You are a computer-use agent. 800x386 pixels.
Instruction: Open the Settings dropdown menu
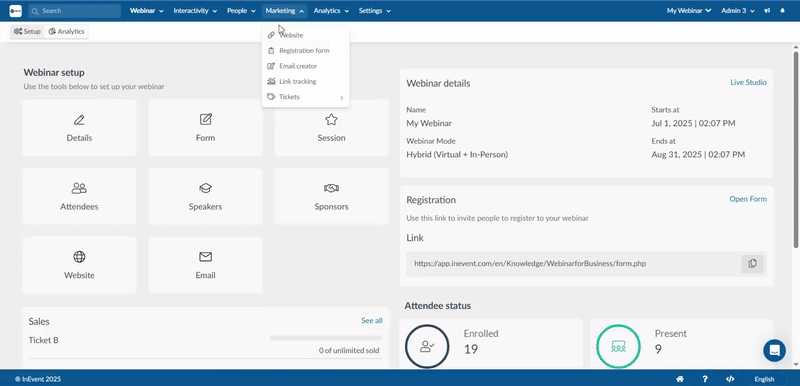(374, 11)
